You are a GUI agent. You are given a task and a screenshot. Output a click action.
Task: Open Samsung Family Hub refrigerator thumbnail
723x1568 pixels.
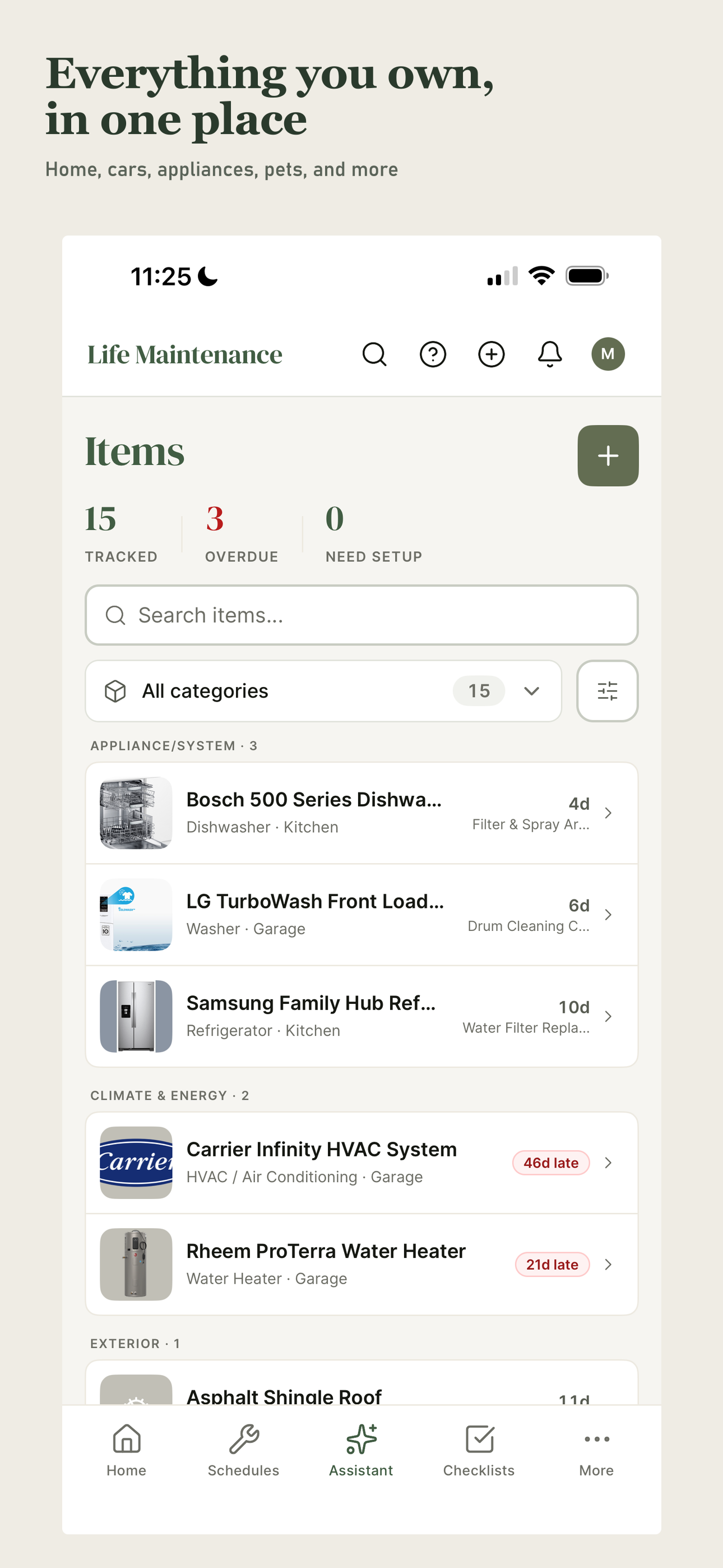coord(136,1017)
